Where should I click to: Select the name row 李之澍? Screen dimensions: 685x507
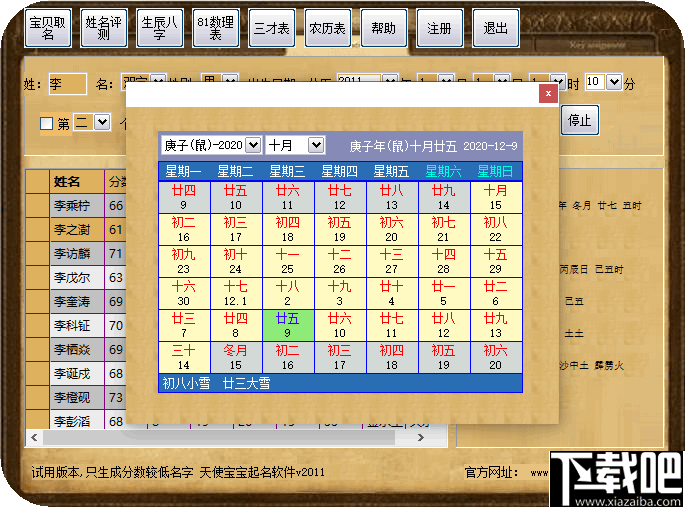(76, 229)
